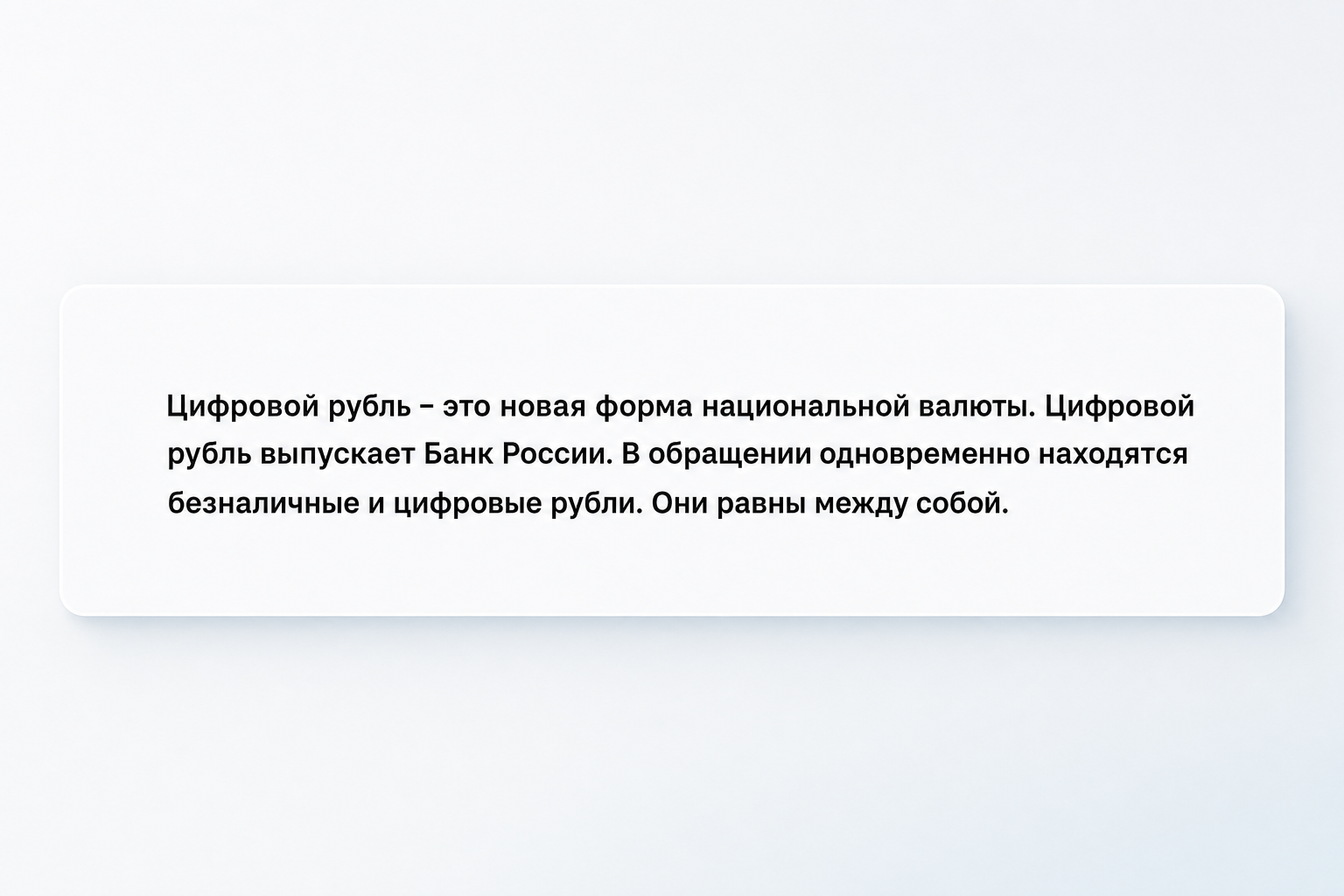Click the dash after "Цифровой рубль"
Viewport: 1344px width, 896px height.
(427, 408)
